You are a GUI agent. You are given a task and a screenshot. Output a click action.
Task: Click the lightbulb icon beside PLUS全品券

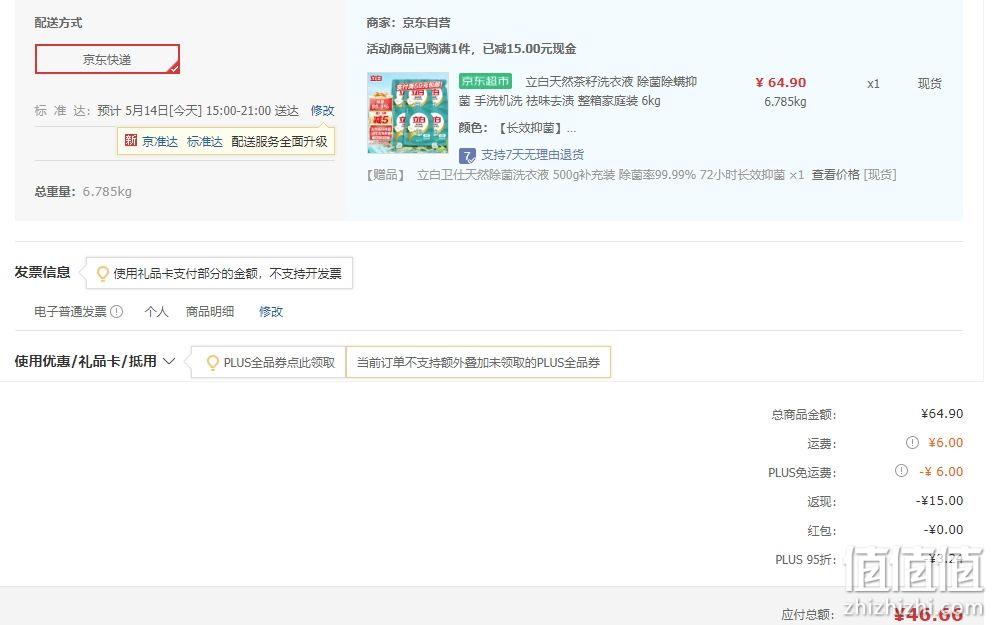point(213,362)
